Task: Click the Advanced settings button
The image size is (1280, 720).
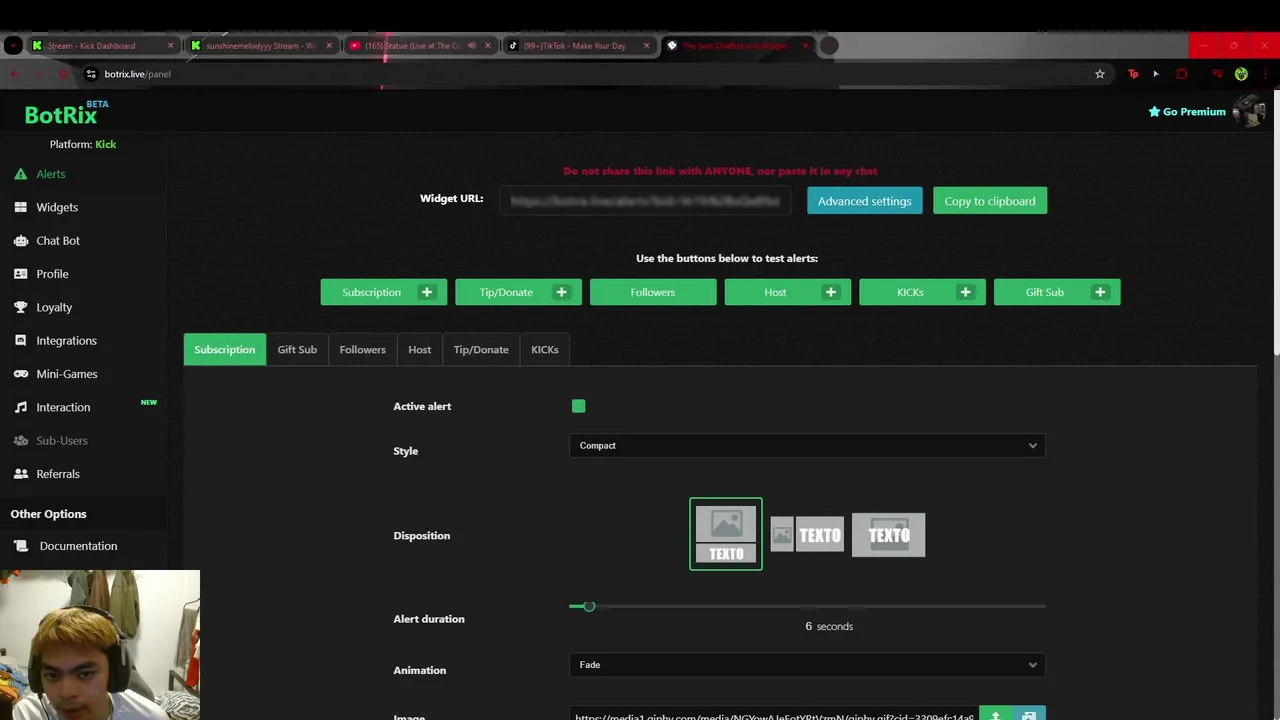Action: (x=864, y=201)
